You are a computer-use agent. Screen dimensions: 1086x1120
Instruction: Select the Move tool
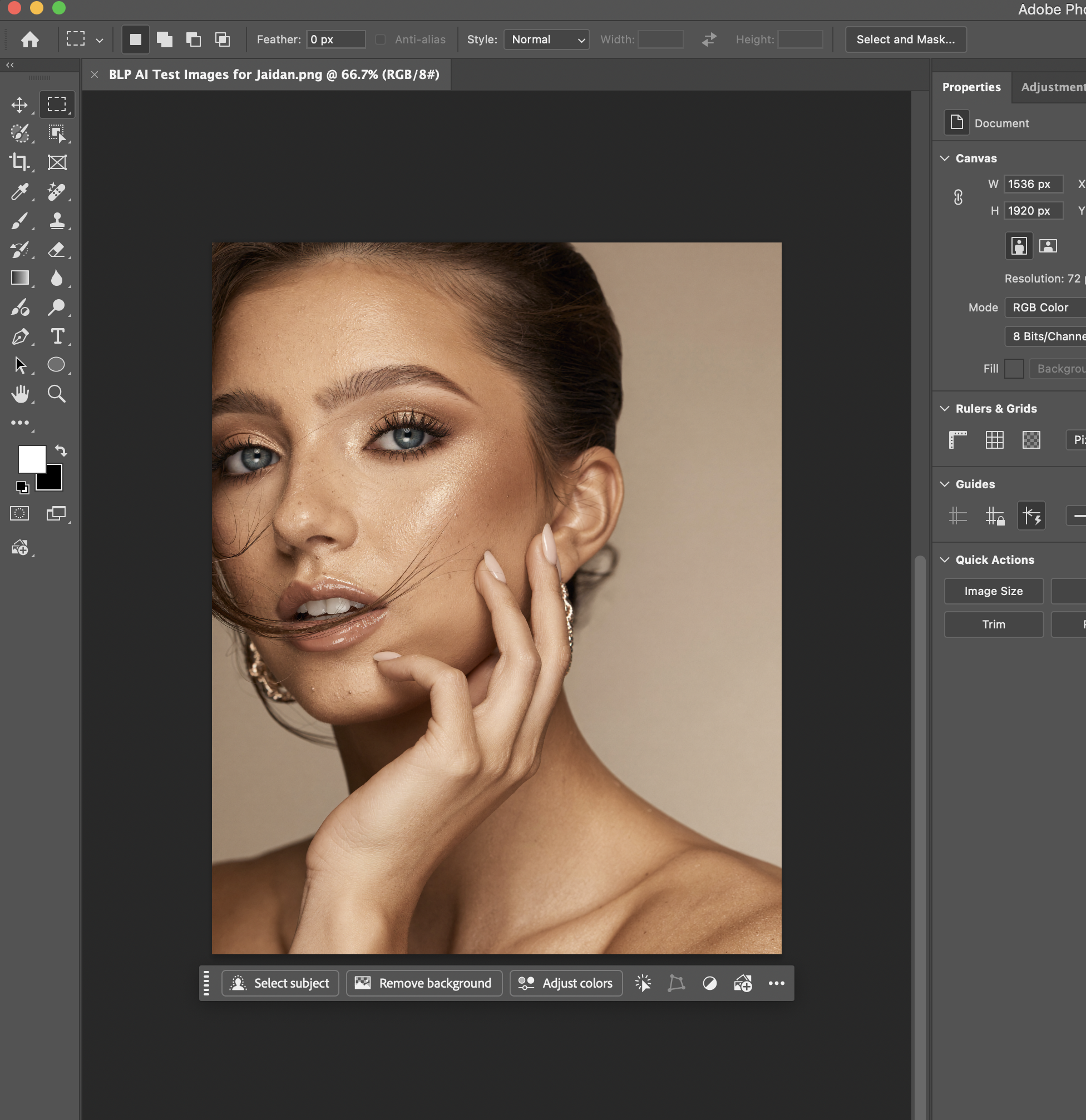coord(19,105)
